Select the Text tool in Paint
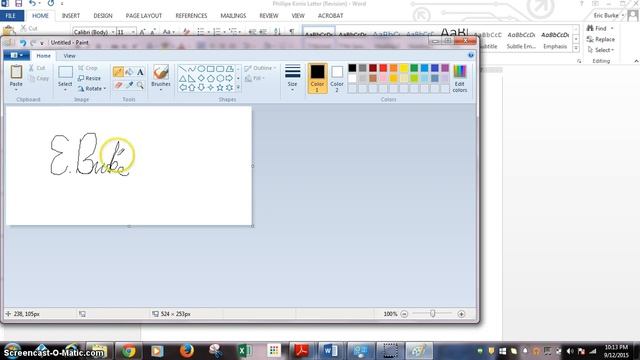Screen dimensions: 640x360 (x=140, y=72)
